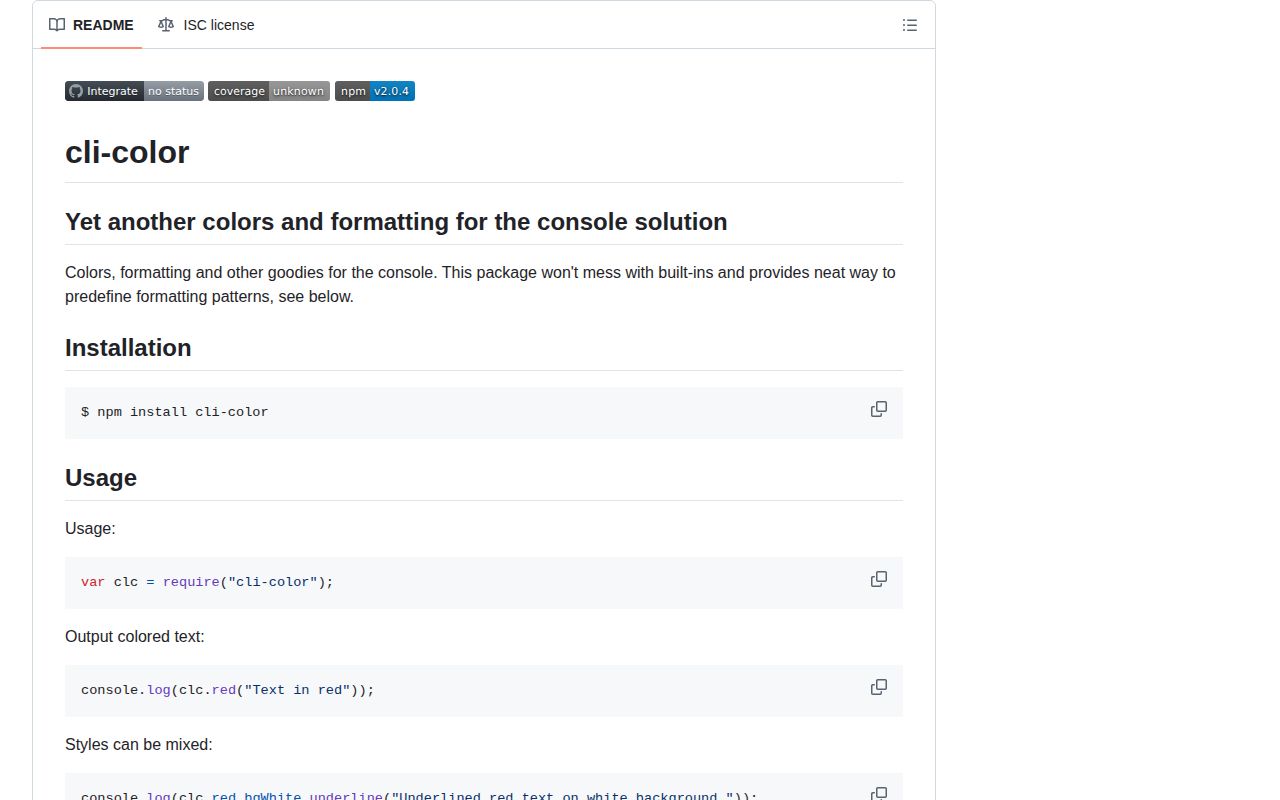The height and width of the screenshot is (800, 1280).
Task: Click the scales icon on license tab
Action: (166, 25)
